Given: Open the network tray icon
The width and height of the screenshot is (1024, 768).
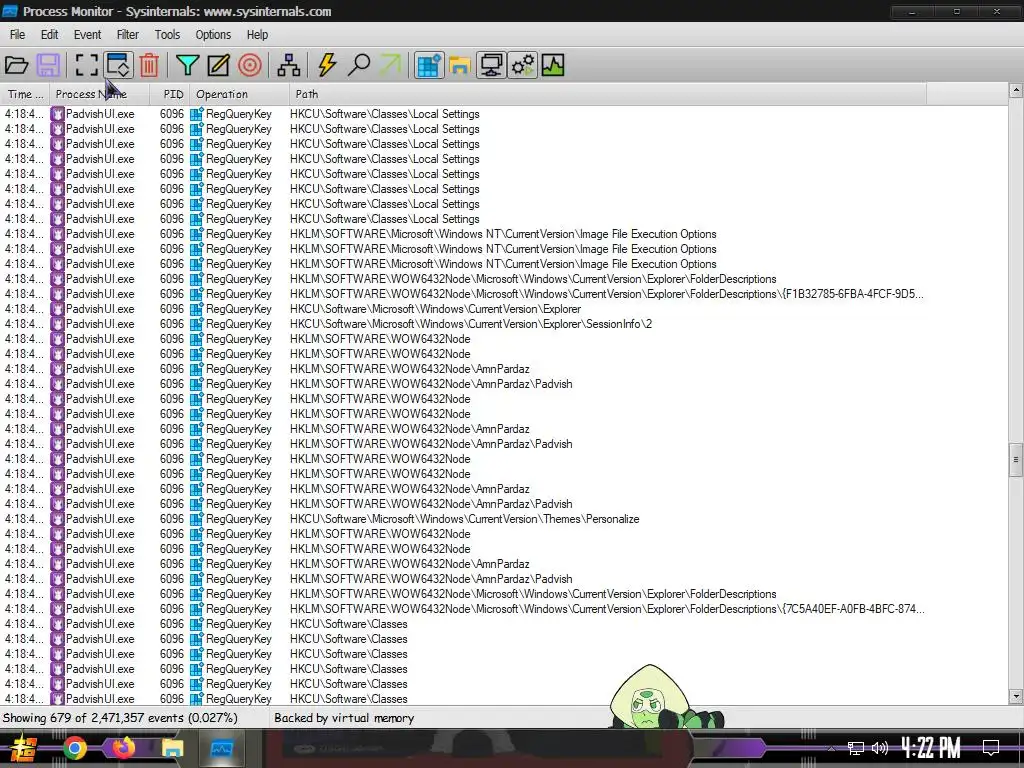Looking at the screenshot, I should [x=856, y=748].
